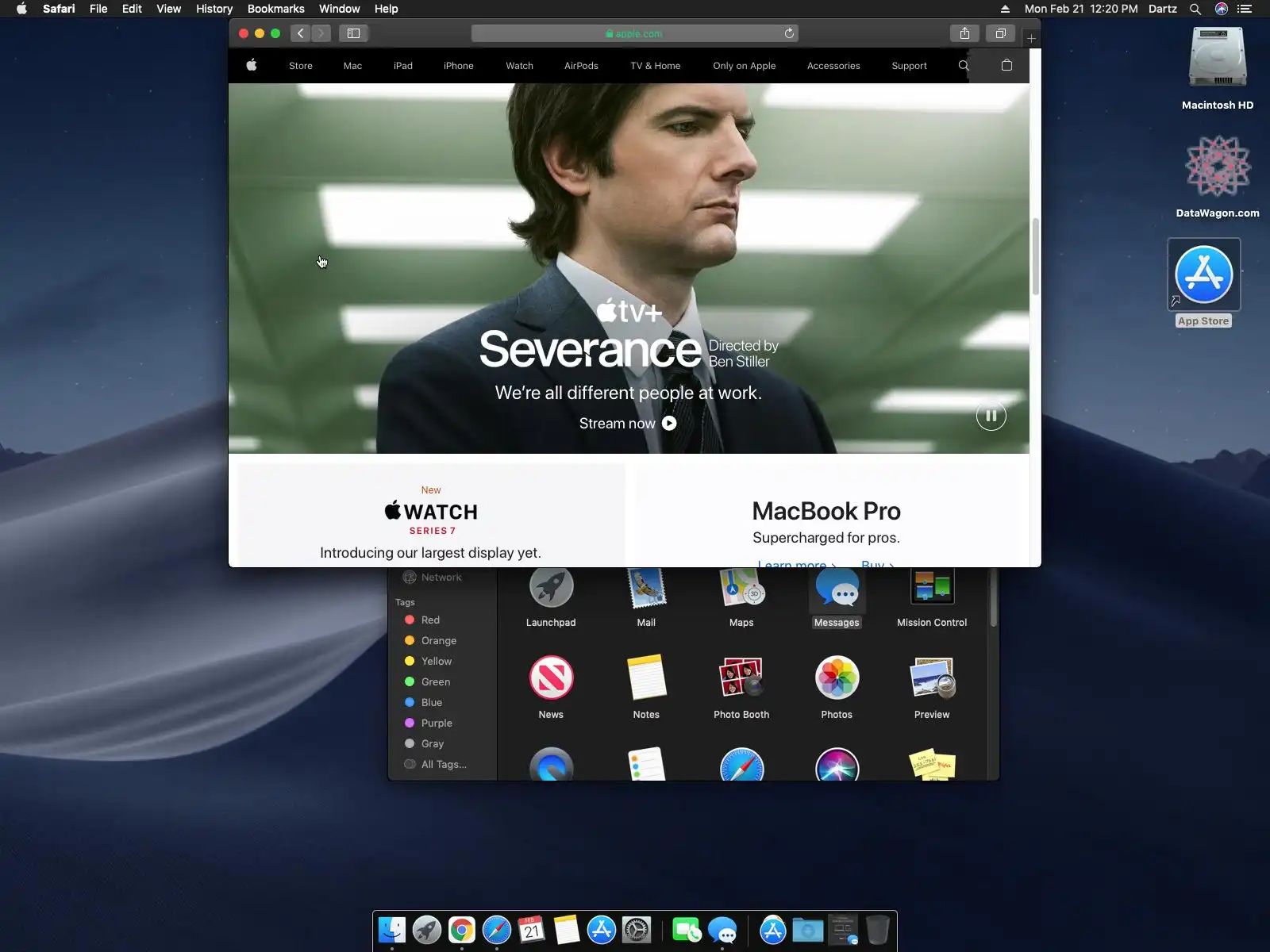1270x952 pixels.
Task: Open the Apple menu in the menu bar
Action: pyautogui.click(x=21, y=9)
